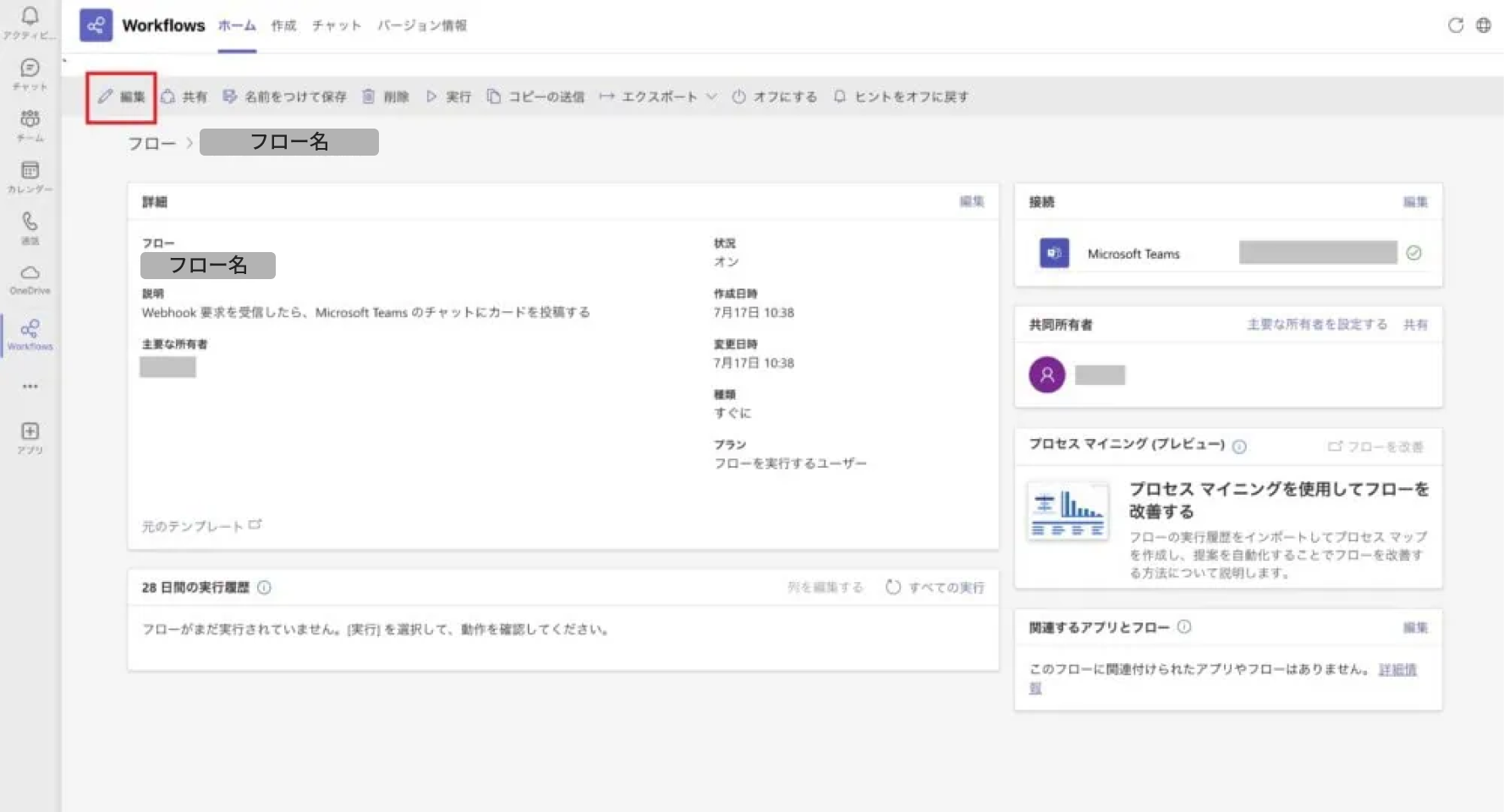Switch to the 作成 tab
This screenshot has width=1504, height=812.
click(283, 25)
